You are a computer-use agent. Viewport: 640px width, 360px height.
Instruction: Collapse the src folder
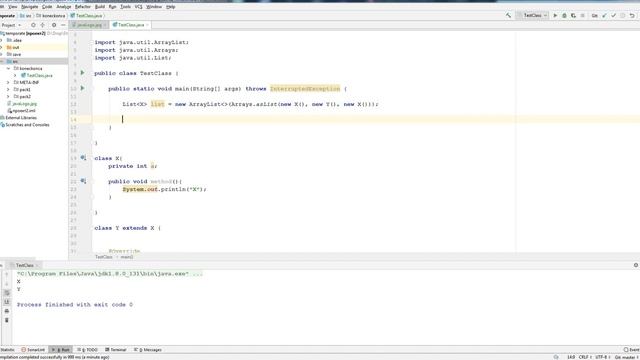pyautogui.click(x=2, y=61)
